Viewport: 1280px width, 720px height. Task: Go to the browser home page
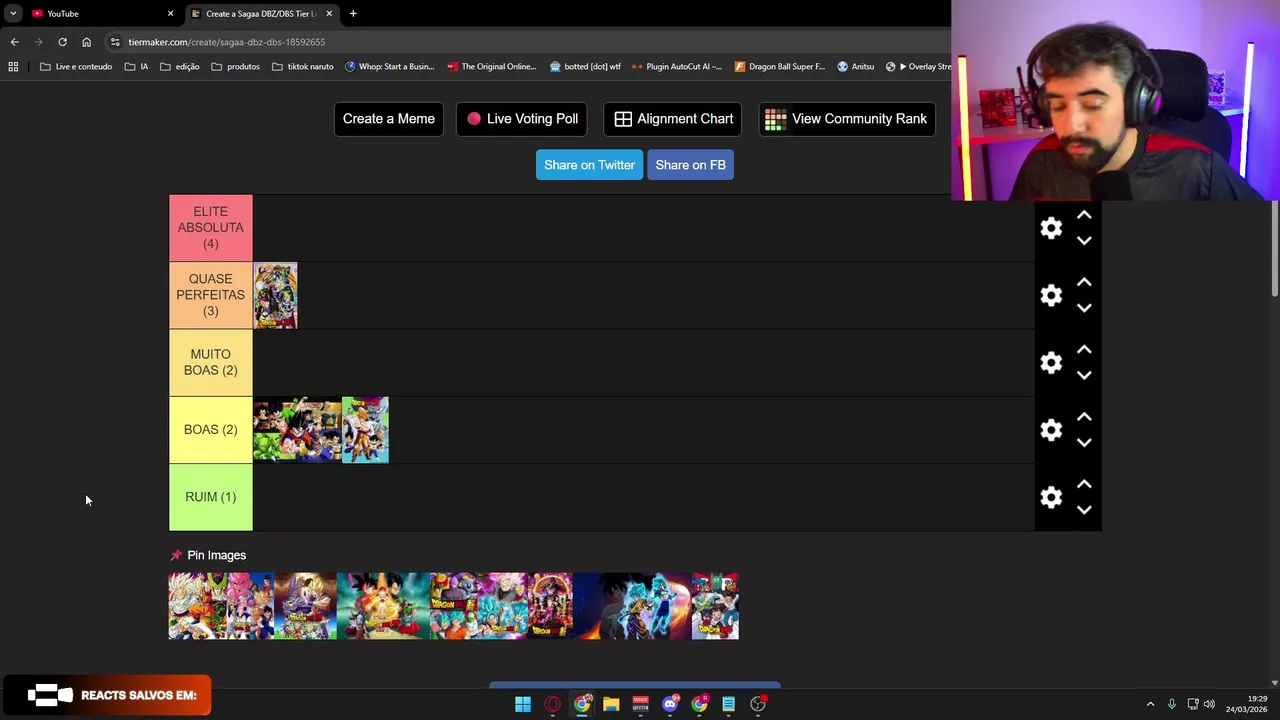coord(86,42)
